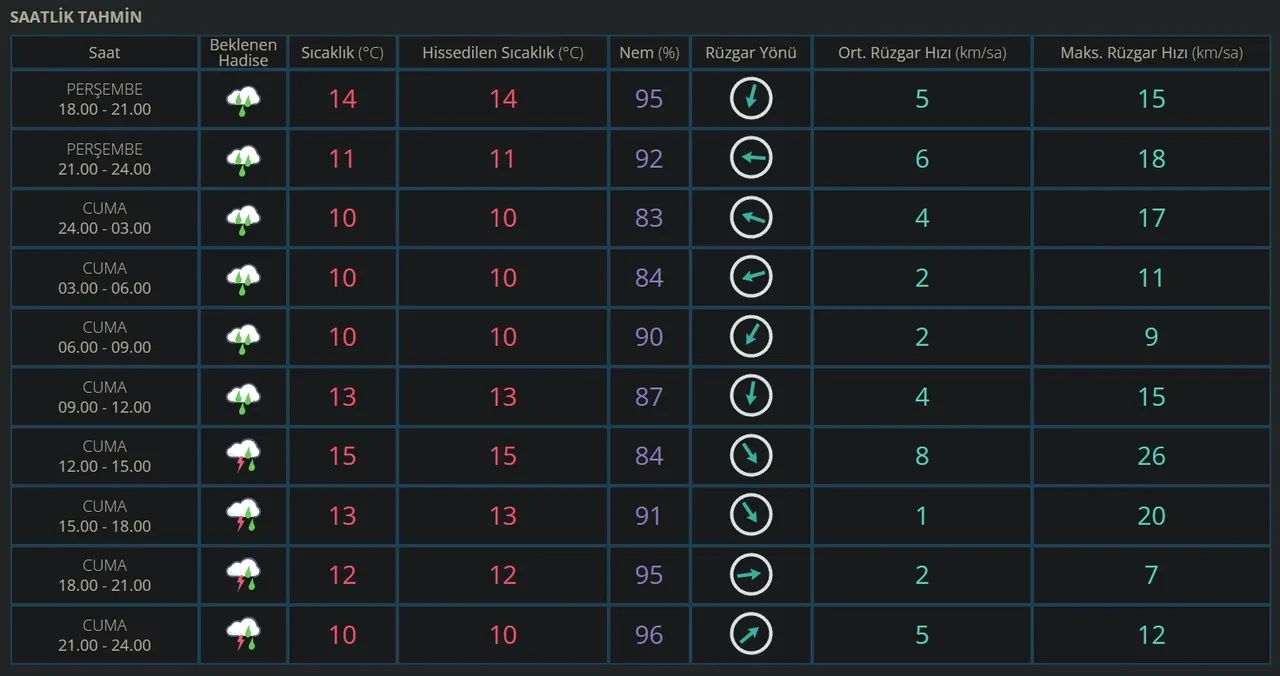The image size is (1280, 676).
Task: Click the wind direction arrow for Cuma 18.00 - 21.00
Action: click(x=751, y=574)
